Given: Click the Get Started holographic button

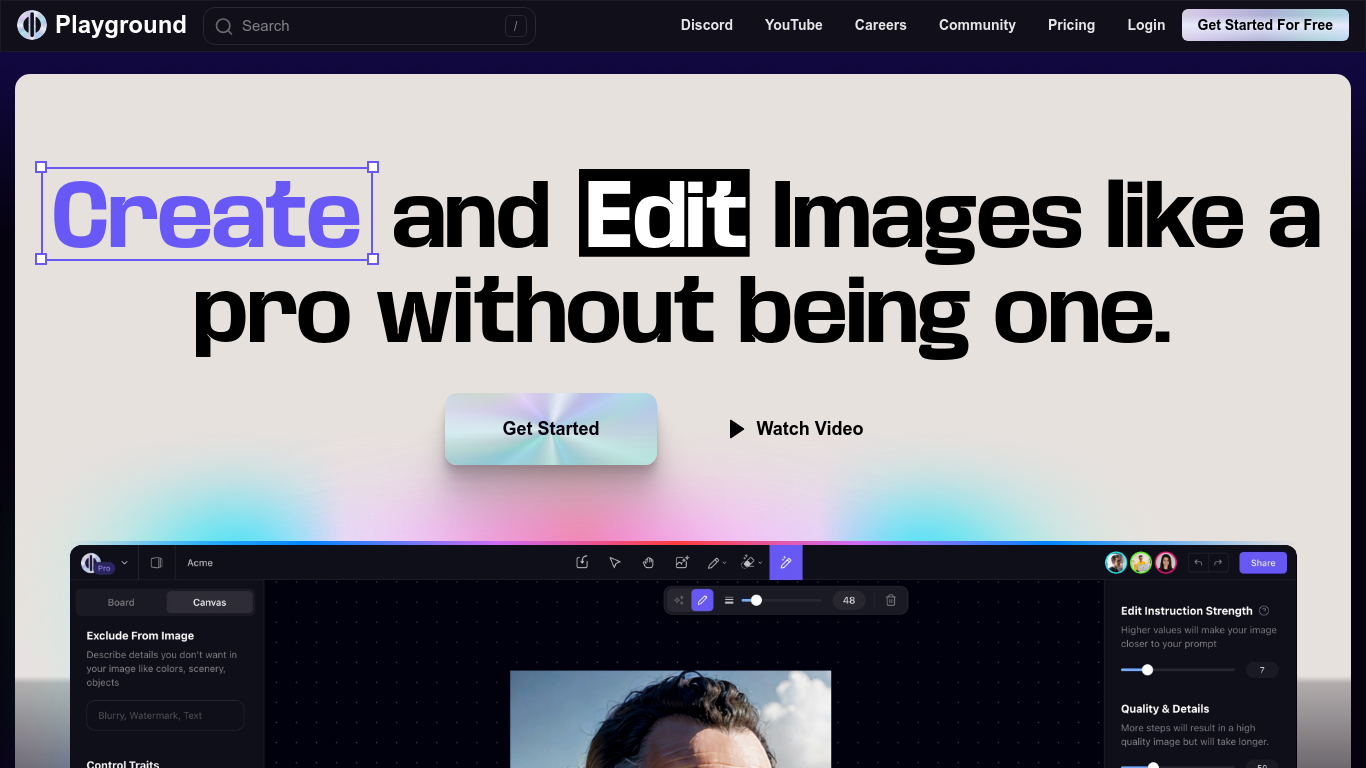Looking at the screenshot, I should (551, 429).
